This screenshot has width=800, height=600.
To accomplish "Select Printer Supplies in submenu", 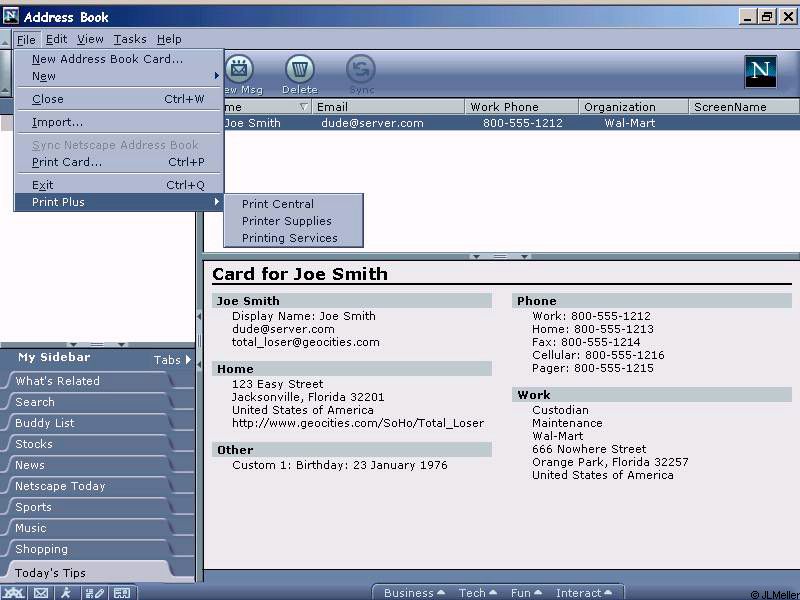I will click(293, 221).
